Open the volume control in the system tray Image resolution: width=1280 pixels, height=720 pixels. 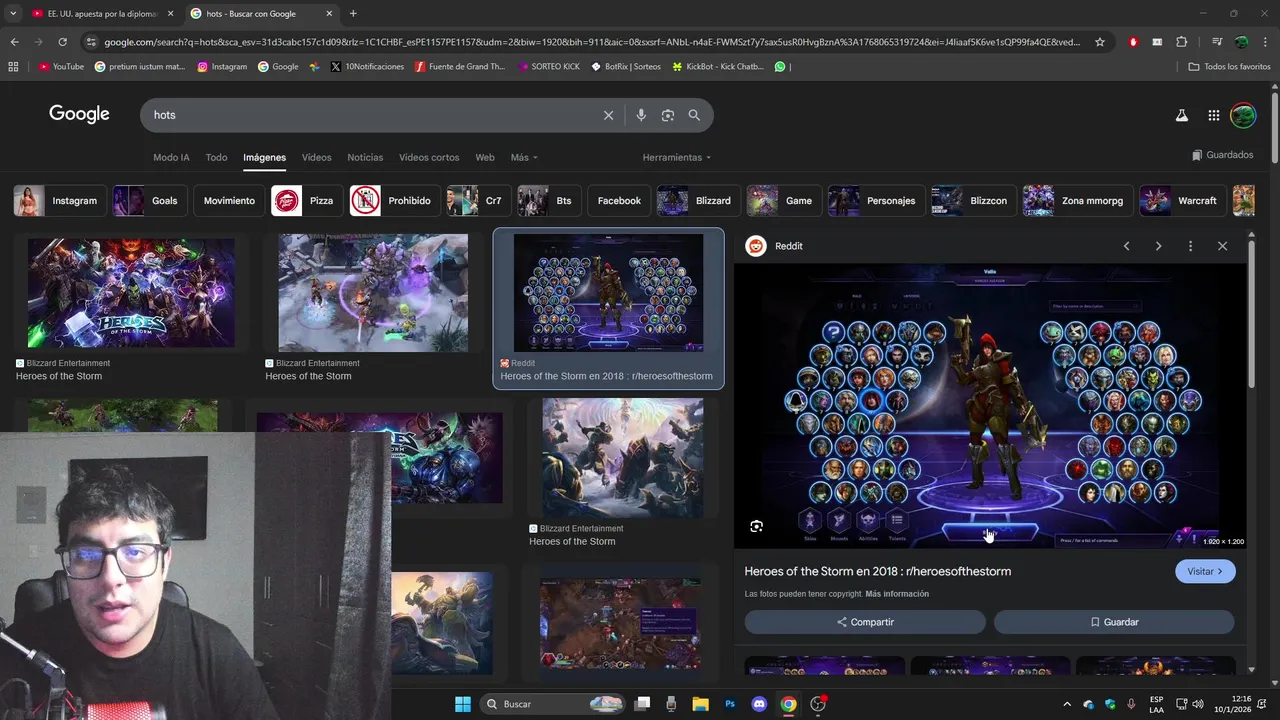tap(1198, 704)
